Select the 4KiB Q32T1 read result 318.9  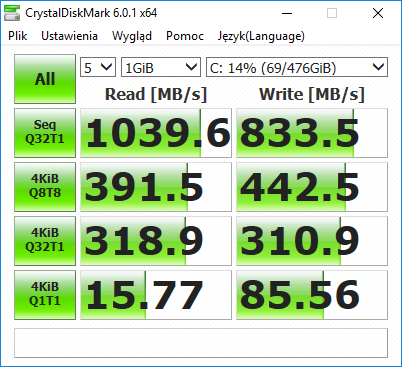click(156, 241)
